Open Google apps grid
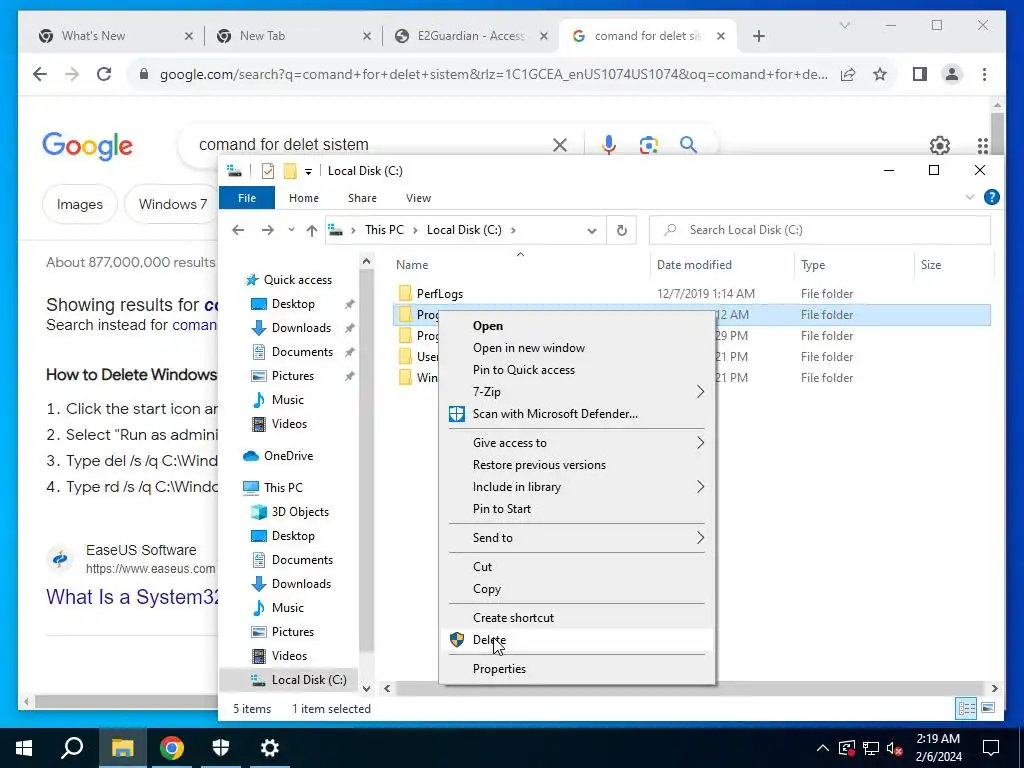 pyautogui.click(x=982, y=145)
